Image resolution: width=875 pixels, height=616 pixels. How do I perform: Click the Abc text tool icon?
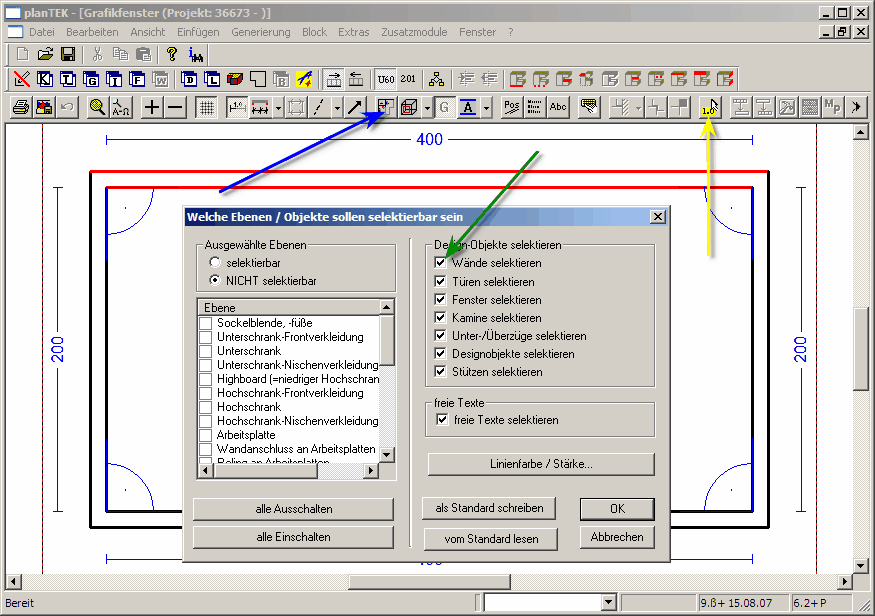[x=558, y=107]
